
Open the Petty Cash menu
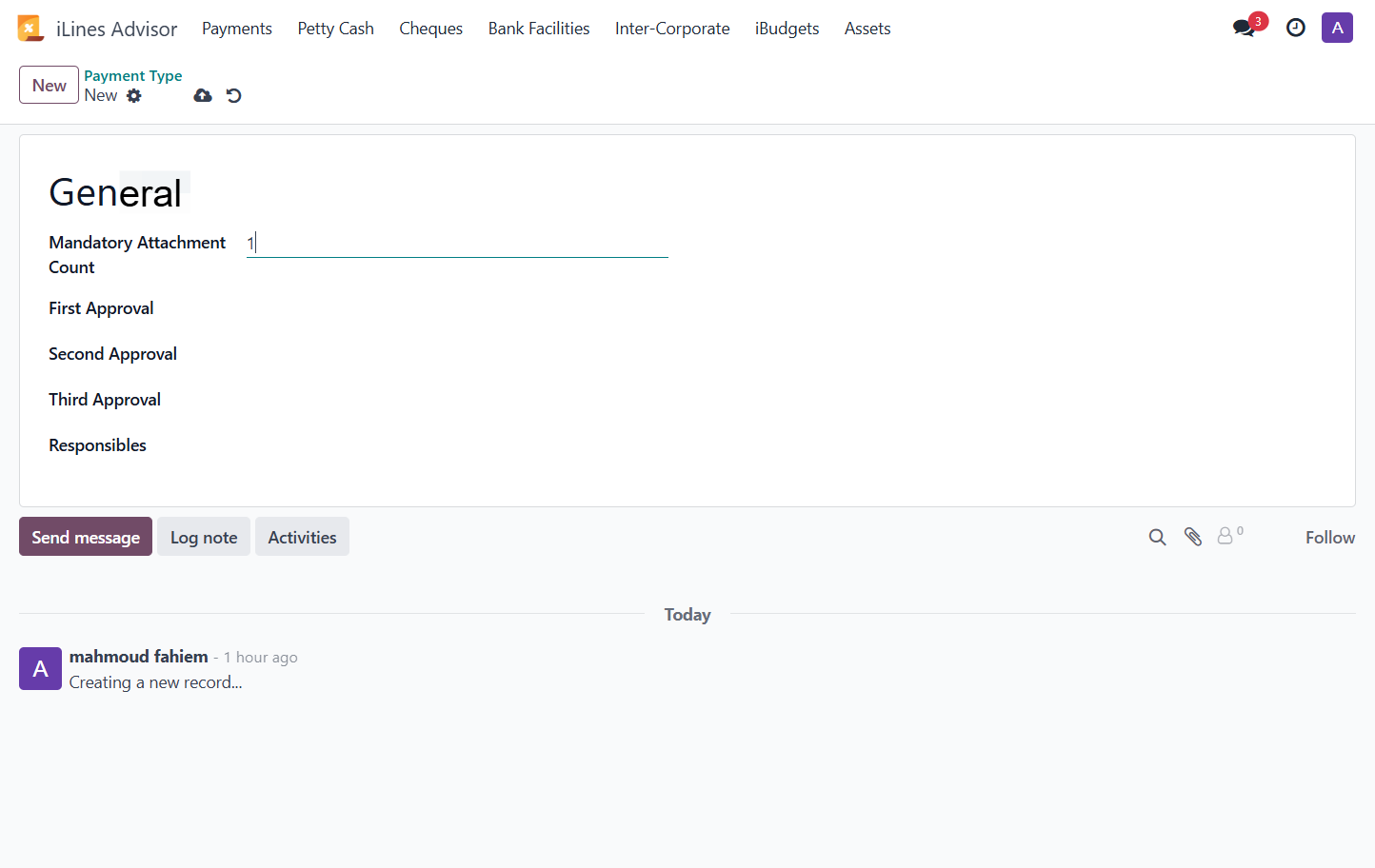click(336, 29)
